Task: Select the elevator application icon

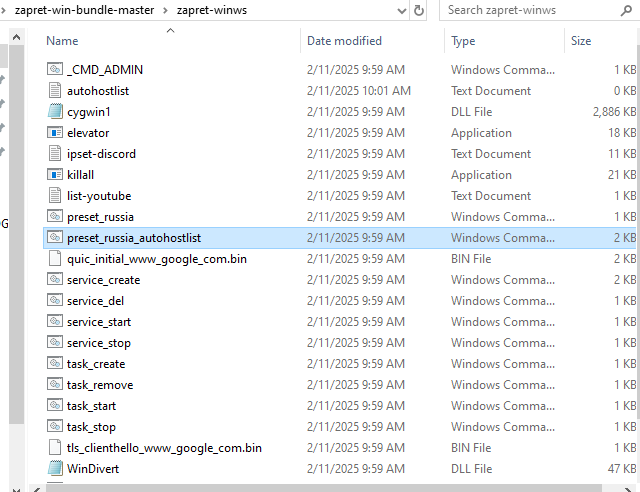Action: point(55,132)
